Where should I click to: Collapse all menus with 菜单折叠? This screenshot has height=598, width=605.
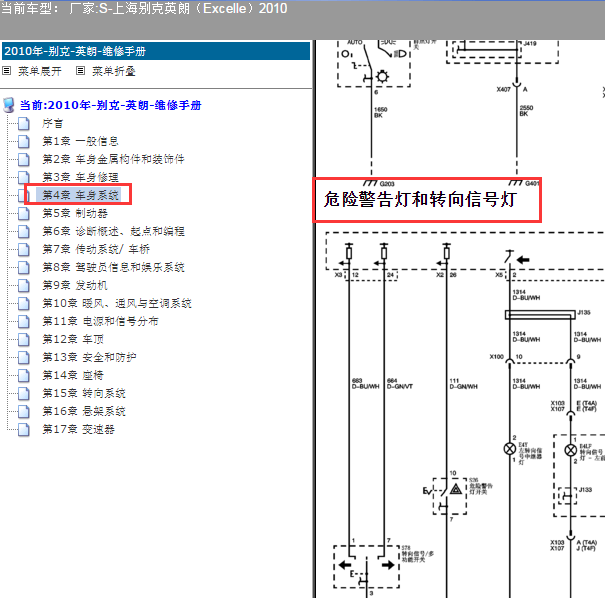pyautogui.click(x=113, y=71)
